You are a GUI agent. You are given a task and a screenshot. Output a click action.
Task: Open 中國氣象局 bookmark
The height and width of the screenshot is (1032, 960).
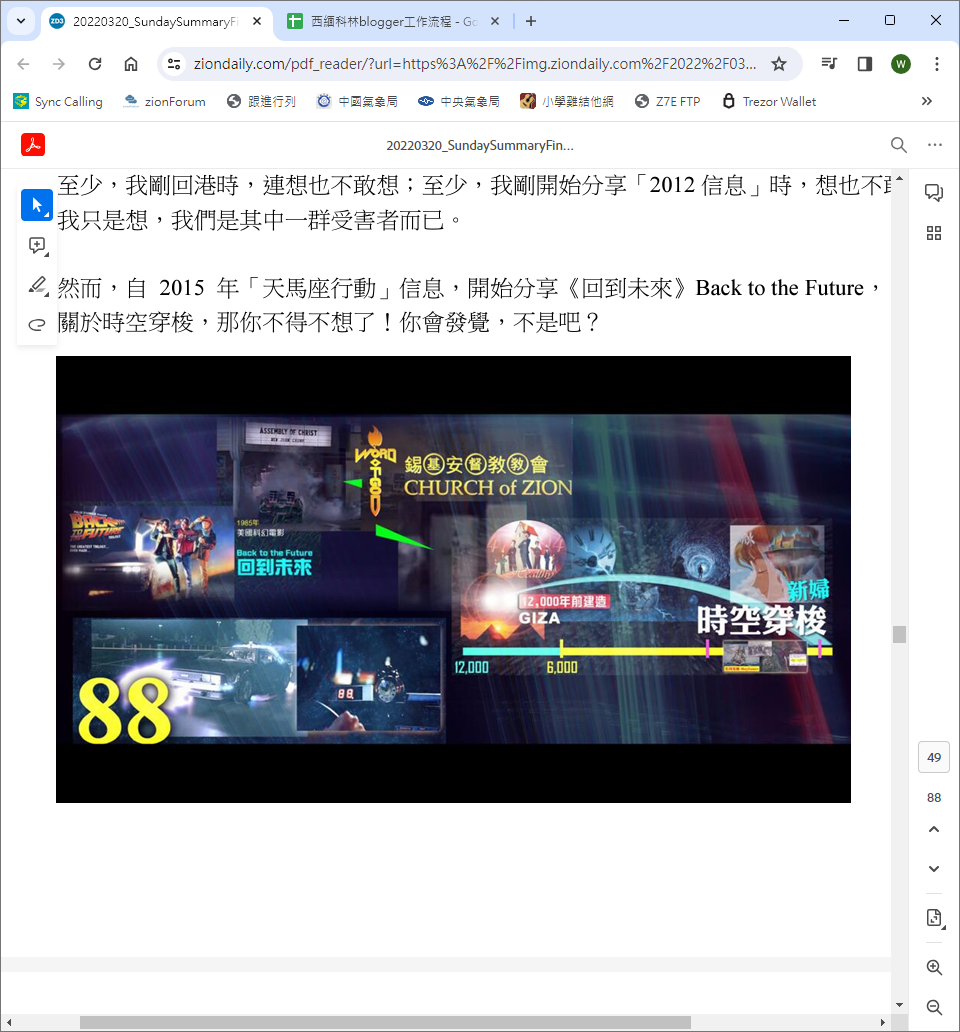(x=357, y=101)
